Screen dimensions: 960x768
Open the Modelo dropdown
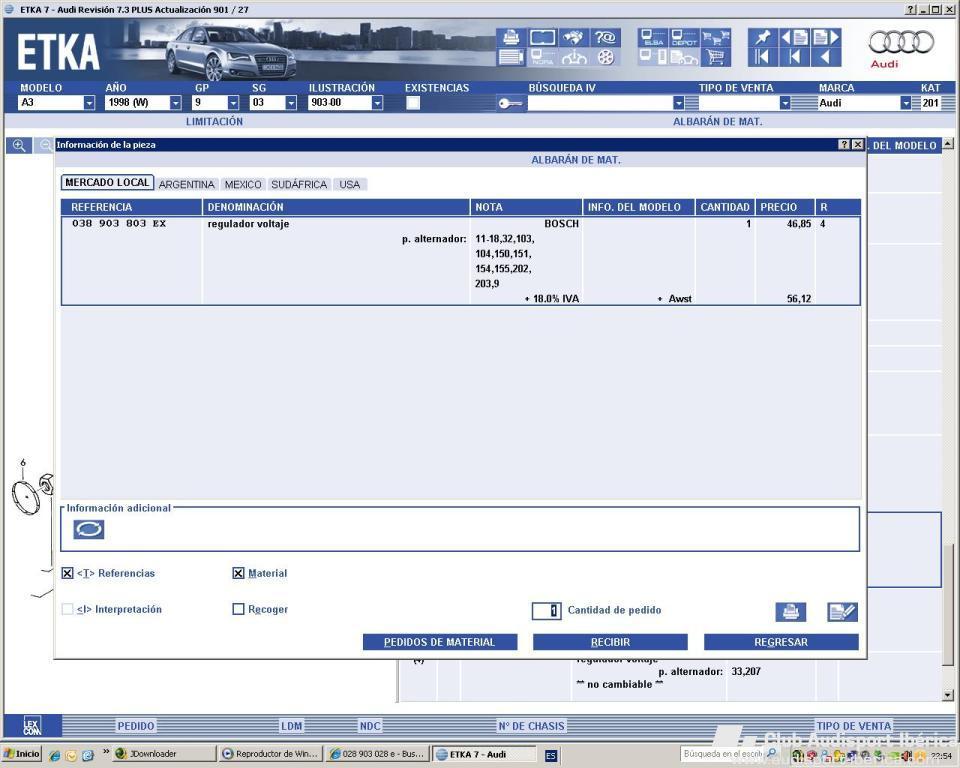[x=89, y=103]
